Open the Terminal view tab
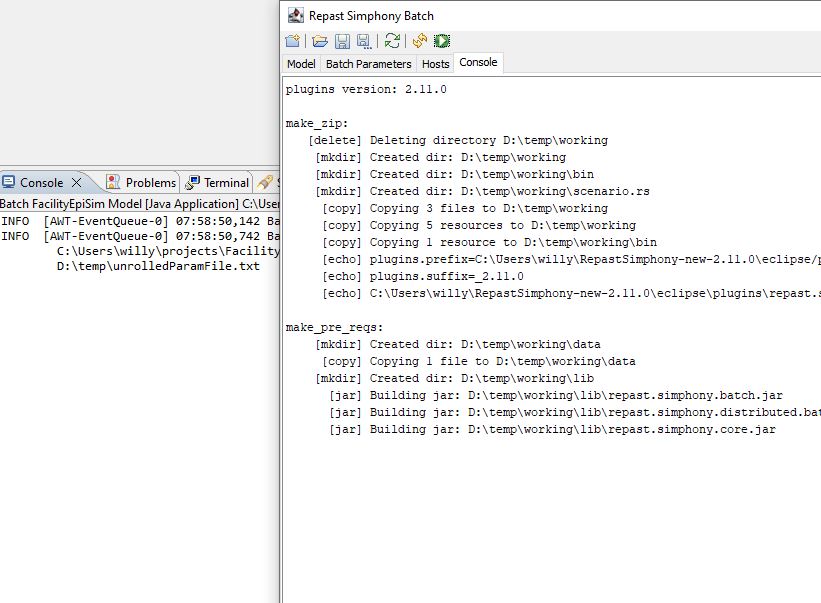 [x=226, y=183]
